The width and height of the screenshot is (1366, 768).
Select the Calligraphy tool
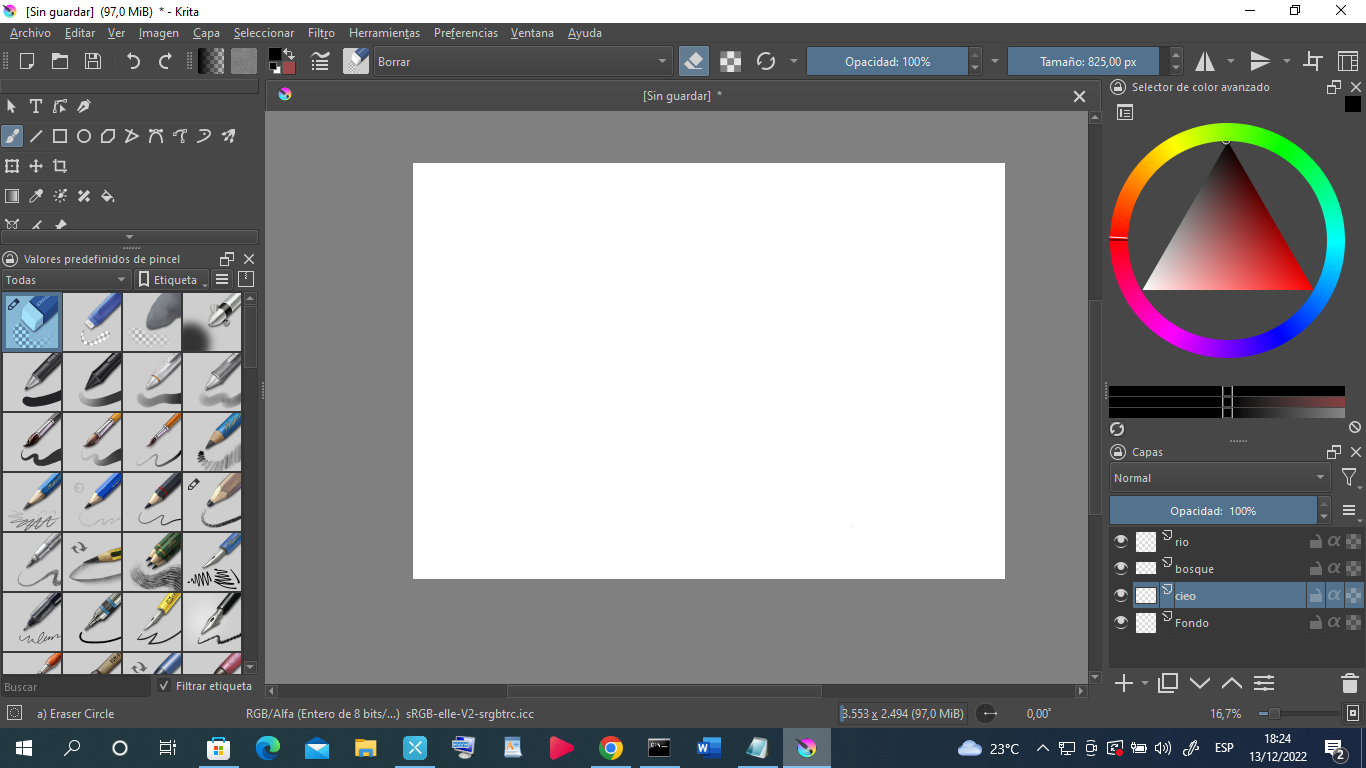point(84,106)
